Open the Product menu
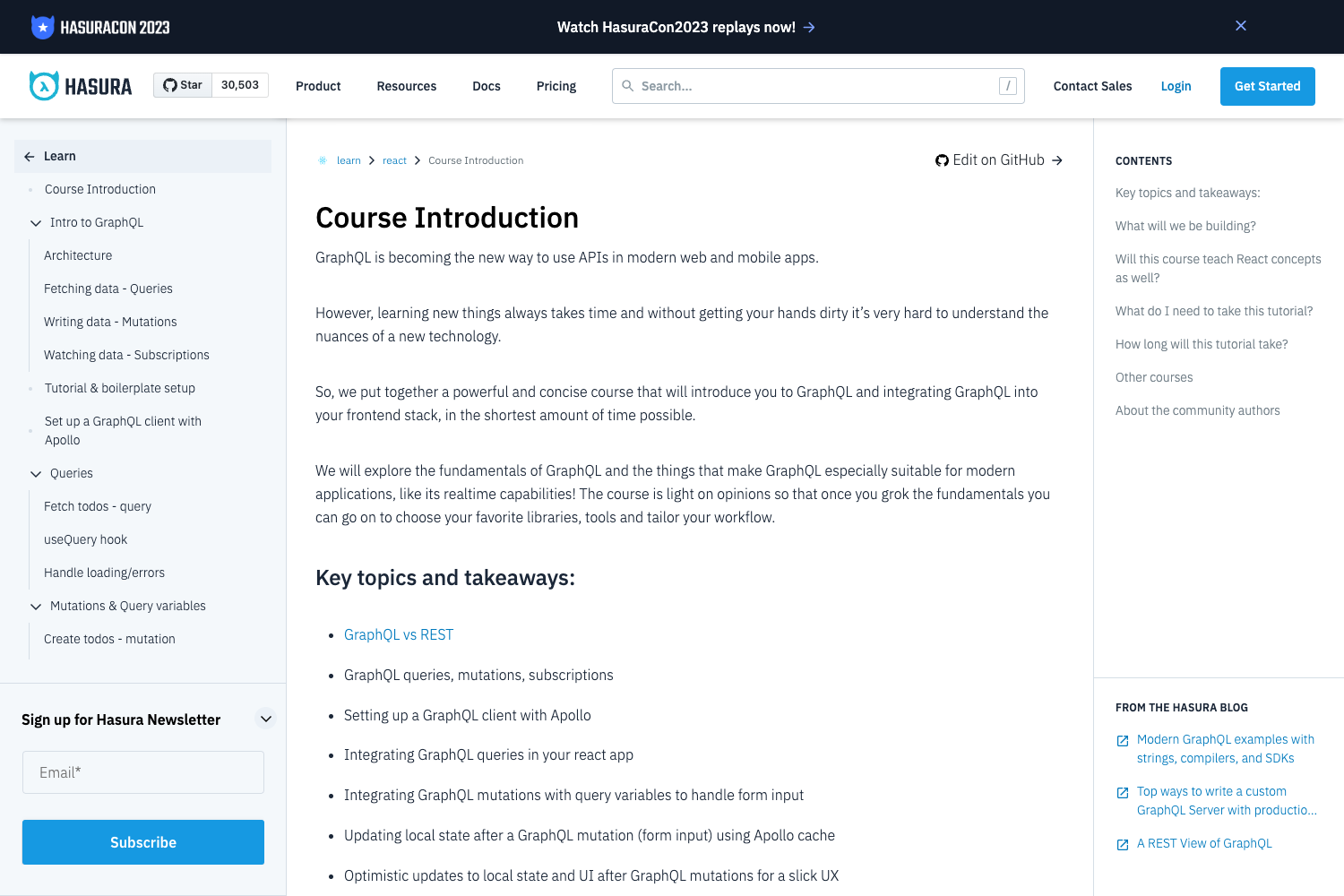 click(x=318, y=86)
